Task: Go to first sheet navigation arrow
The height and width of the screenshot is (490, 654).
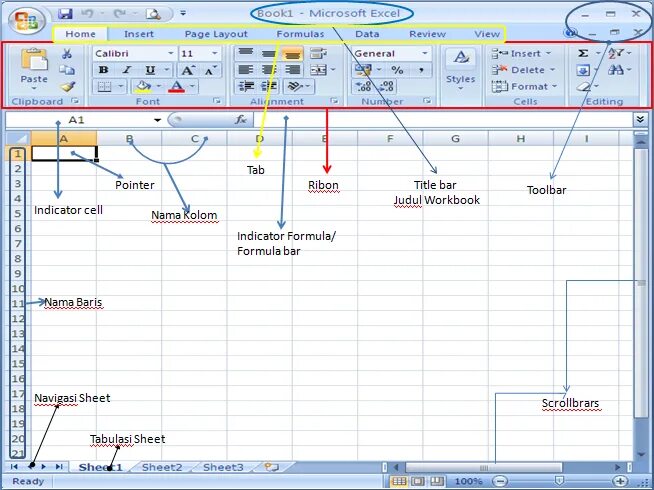Action: 14,467
